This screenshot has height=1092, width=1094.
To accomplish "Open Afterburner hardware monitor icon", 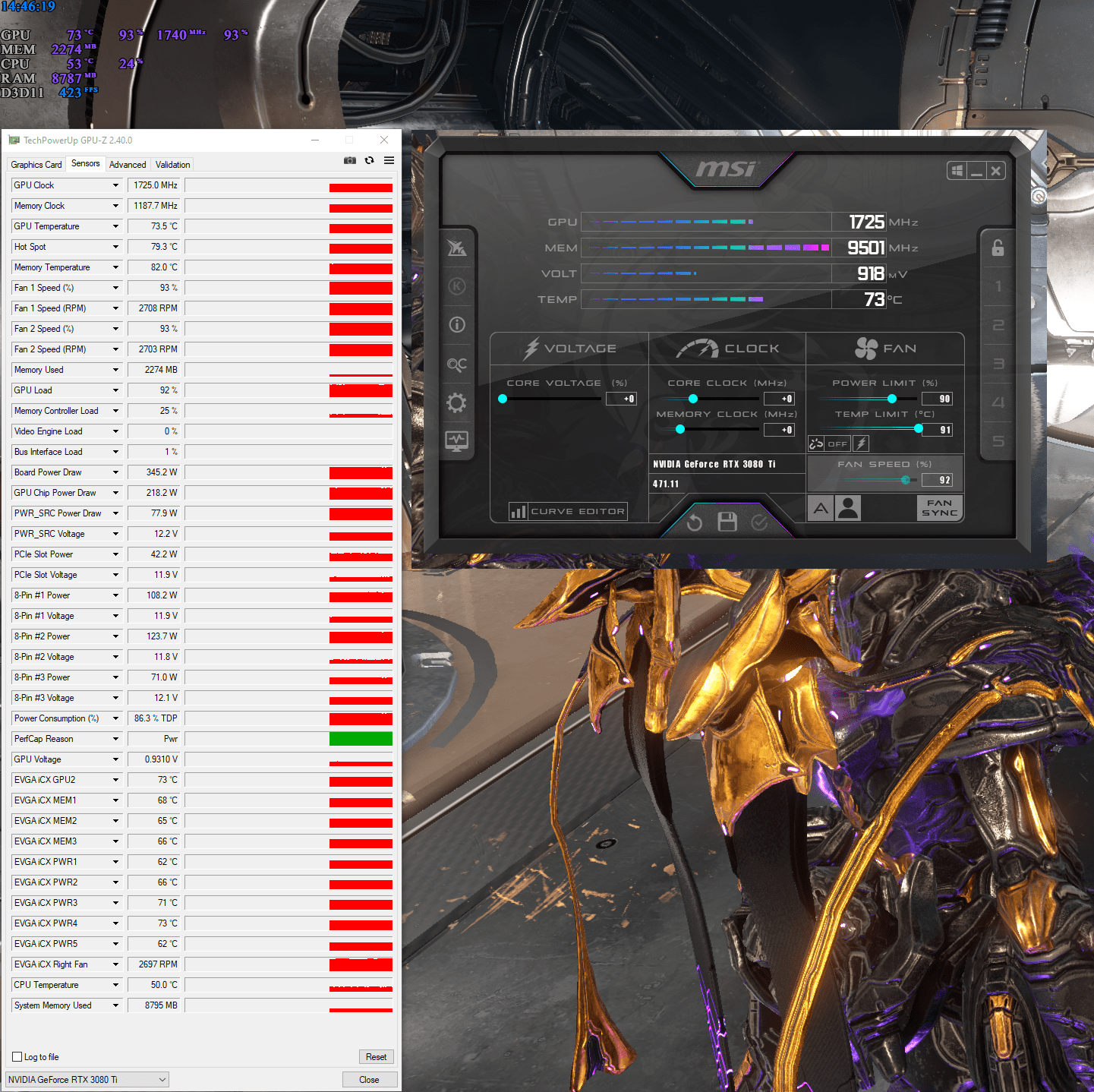I will tap(457, 440).
